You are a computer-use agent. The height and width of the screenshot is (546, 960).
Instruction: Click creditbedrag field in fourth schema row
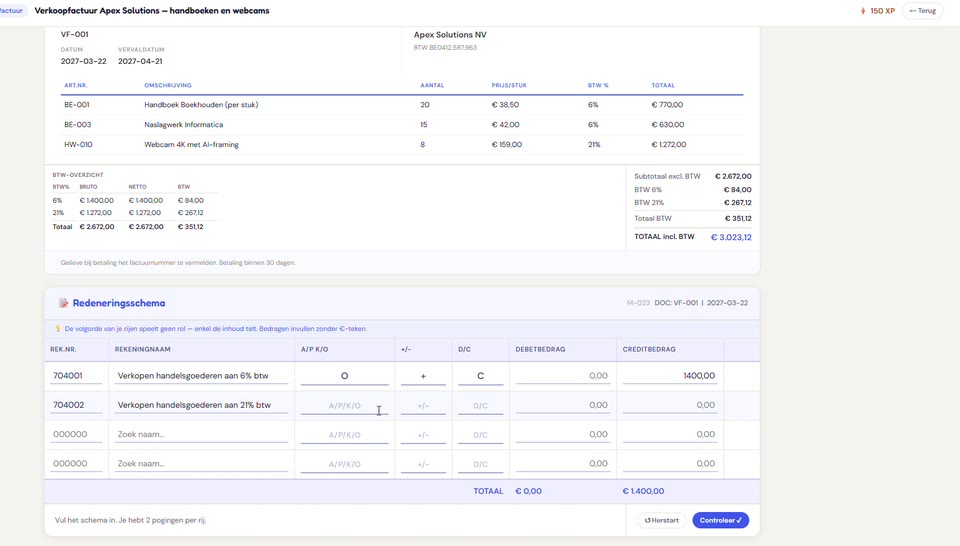pyautogui.click(x=670, y=464)
